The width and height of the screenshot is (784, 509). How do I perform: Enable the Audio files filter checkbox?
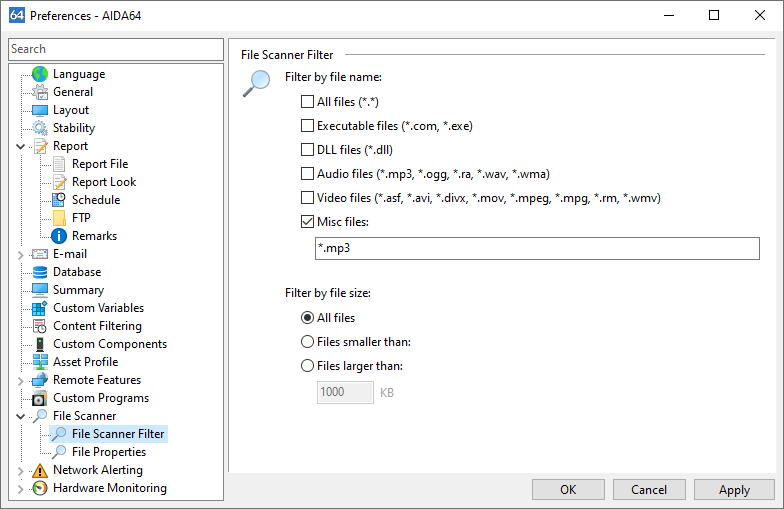coord(307,174)
